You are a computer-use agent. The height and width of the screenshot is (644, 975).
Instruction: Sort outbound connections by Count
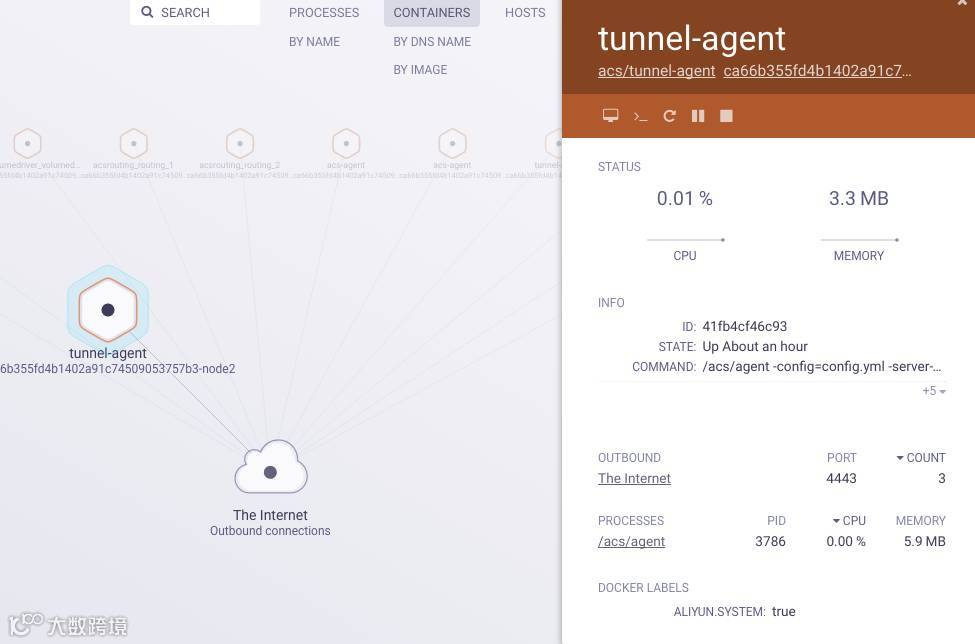click(920, 458)
